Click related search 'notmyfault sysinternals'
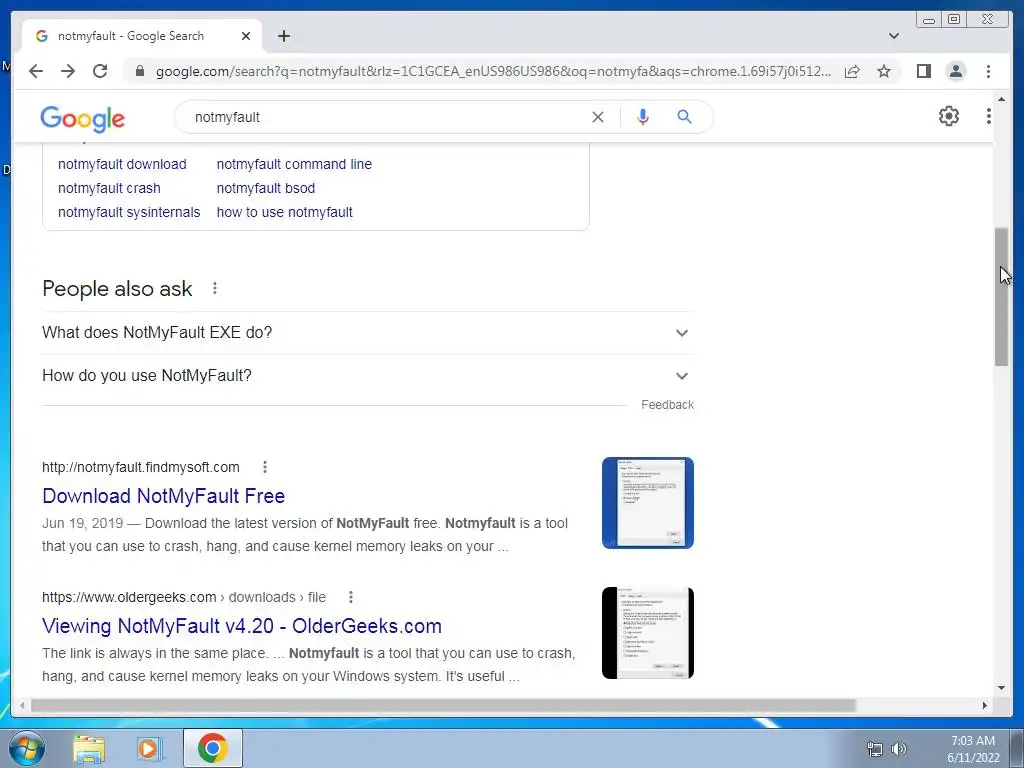 click(129, 212)
